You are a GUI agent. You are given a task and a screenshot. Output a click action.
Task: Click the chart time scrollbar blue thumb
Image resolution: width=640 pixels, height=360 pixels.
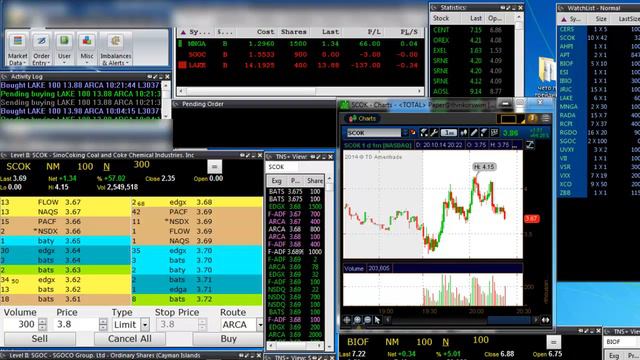click(509, 320)
